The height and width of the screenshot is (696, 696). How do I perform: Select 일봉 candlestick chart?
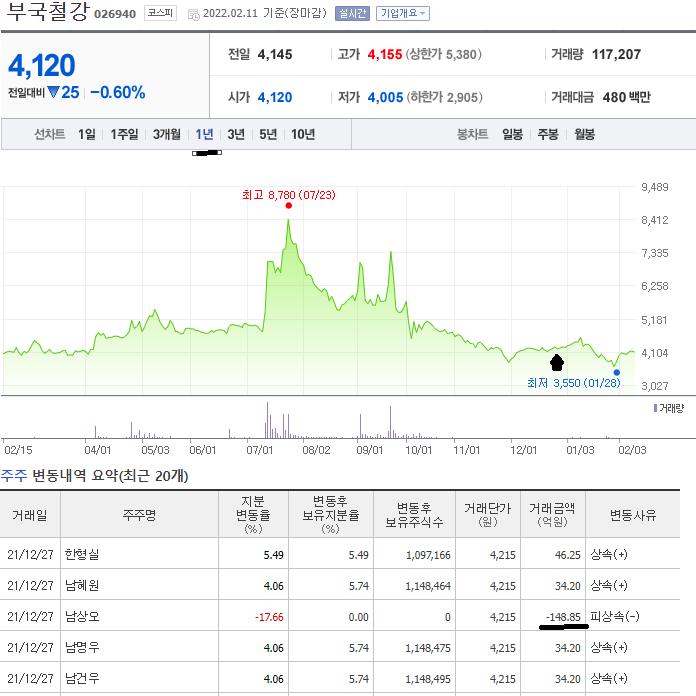tap(512, 134)
